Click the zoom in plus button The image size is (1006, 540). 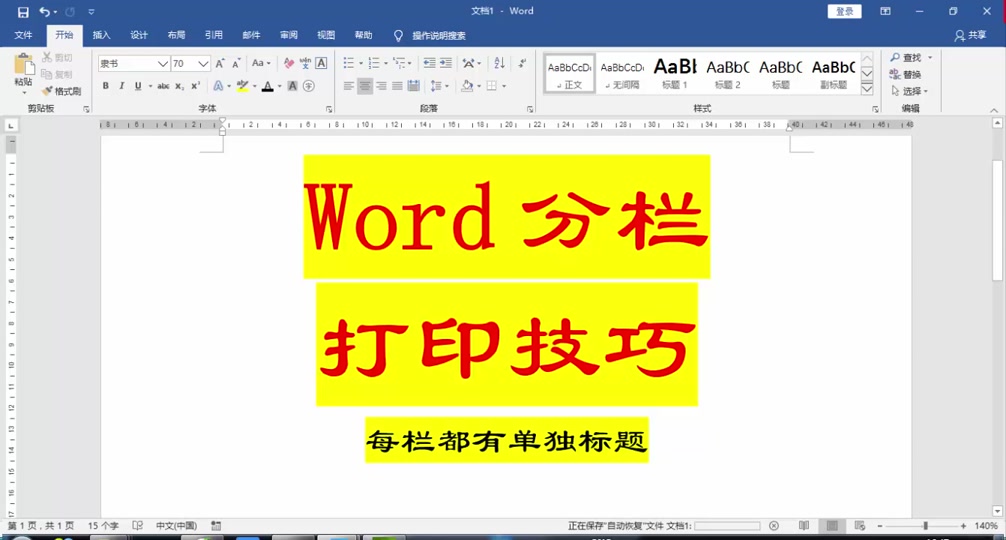coord(963,526)
